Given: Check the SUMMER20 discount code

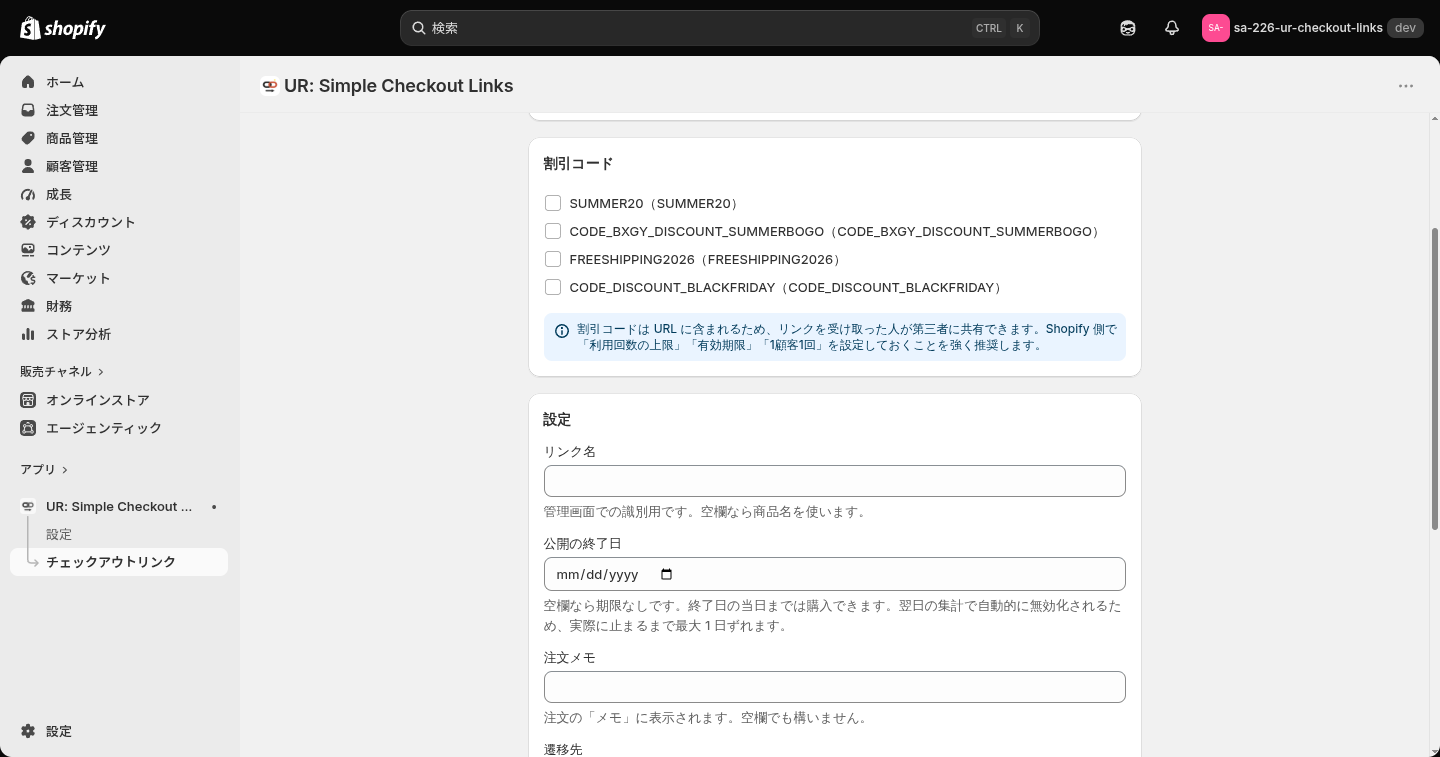Looking at the screenshot, I should [553, 203].
